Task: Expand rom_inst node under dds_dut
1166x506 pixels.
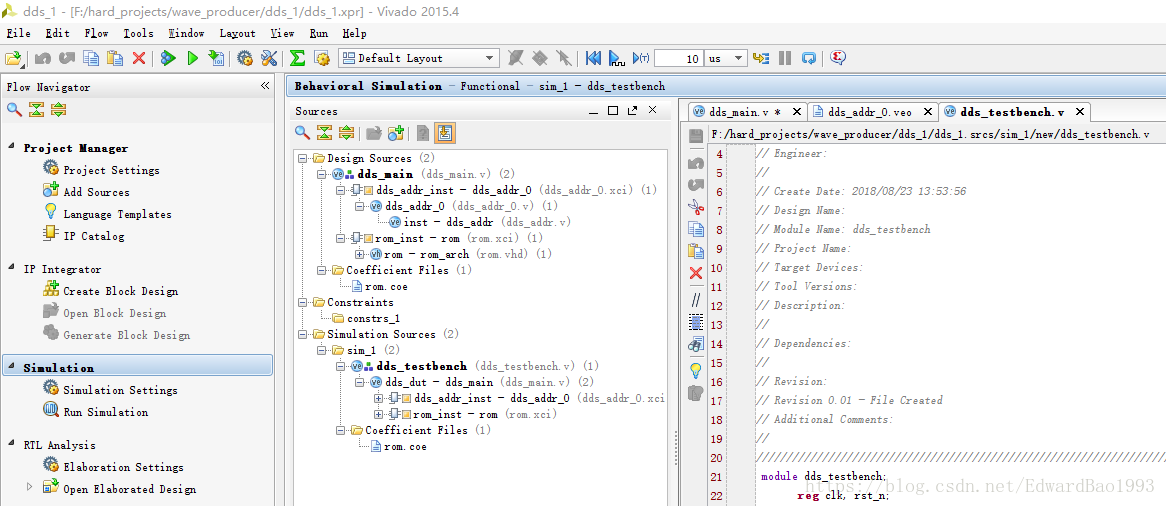Action: (379, 414)
